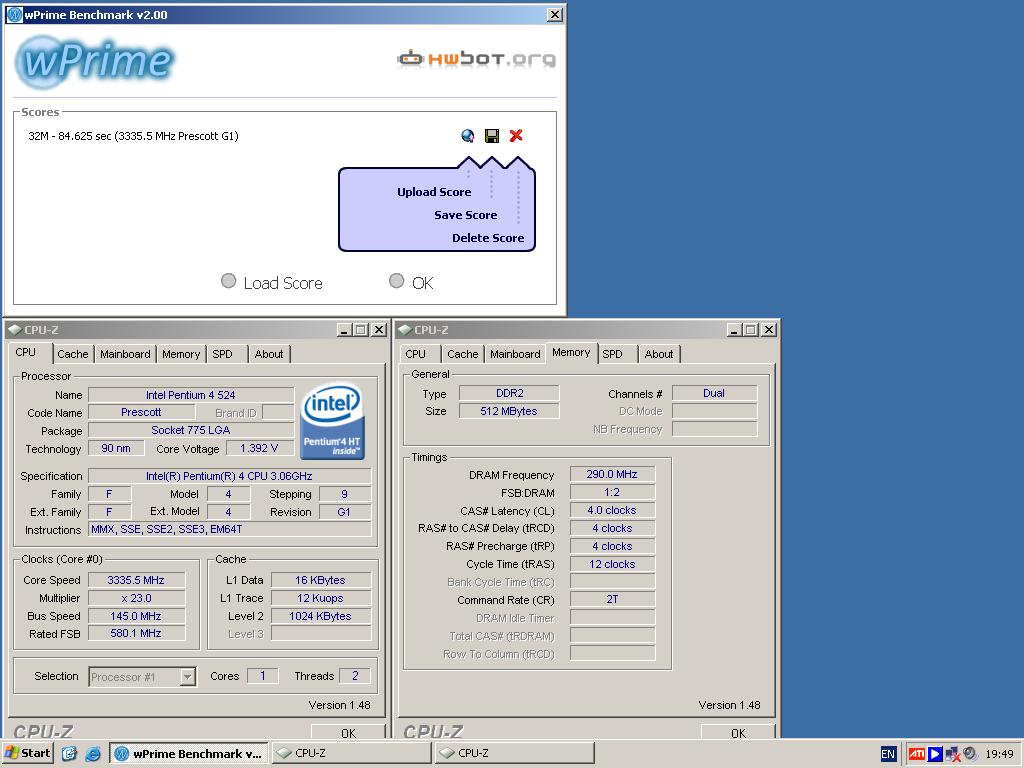Open SPD tab in right CPU-Z window

click(612, 354)
